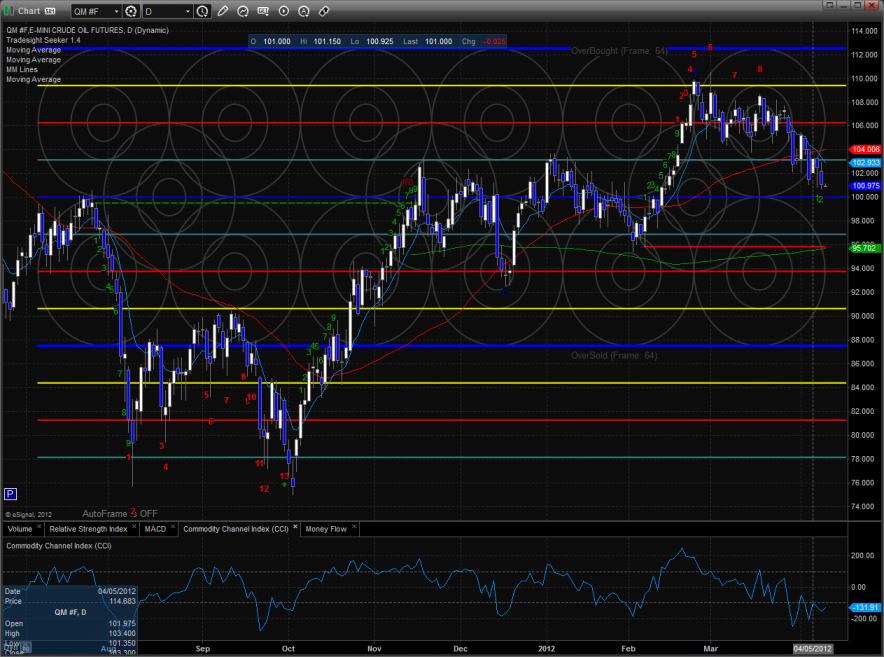Image resolution: width=884 pixels, height=657 pixels.
Task: Click the blue P button on chart
Action: click(10, 493)
